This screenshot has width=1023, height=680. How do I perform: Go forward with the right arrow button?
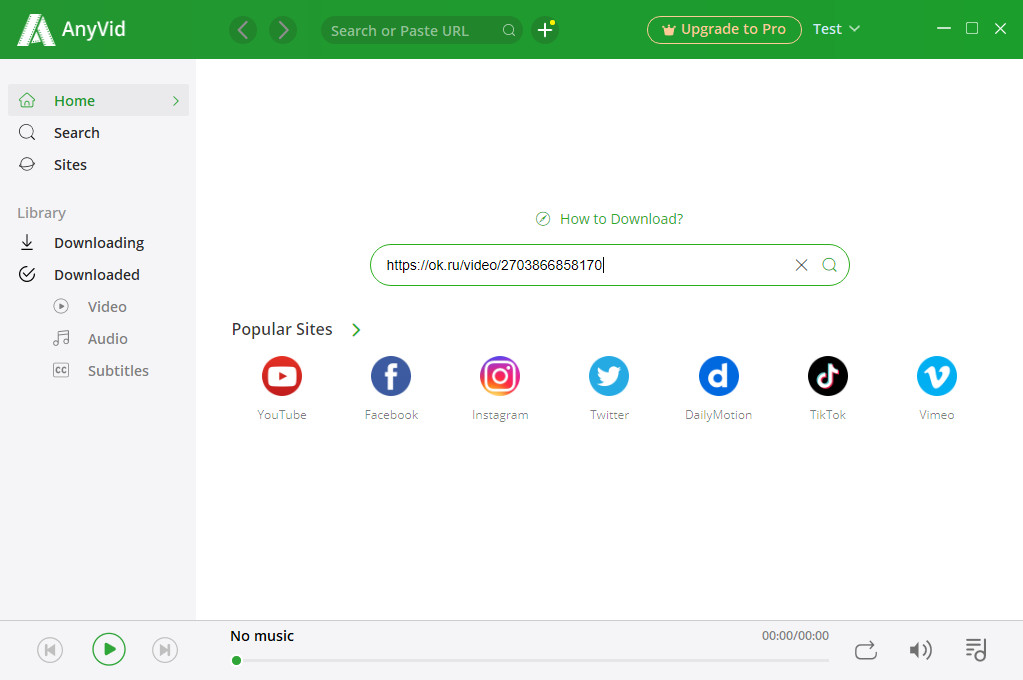tap(283, 30)
